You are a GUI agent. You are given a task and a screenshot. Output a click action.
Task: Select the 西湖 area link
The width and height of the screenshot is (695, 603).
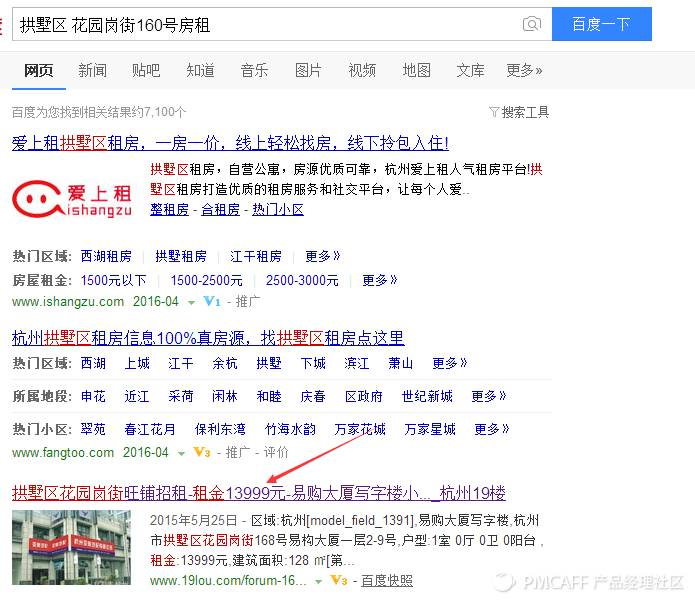point(93,363)
